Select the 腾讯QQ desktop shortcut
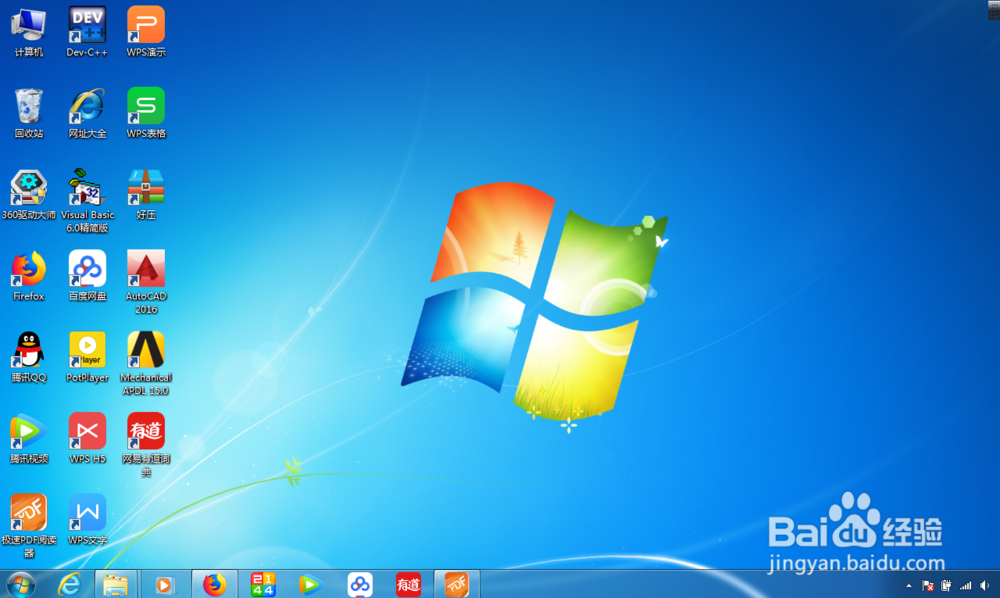This screenshot has height=598, width=1000. (x=29, y=358)
